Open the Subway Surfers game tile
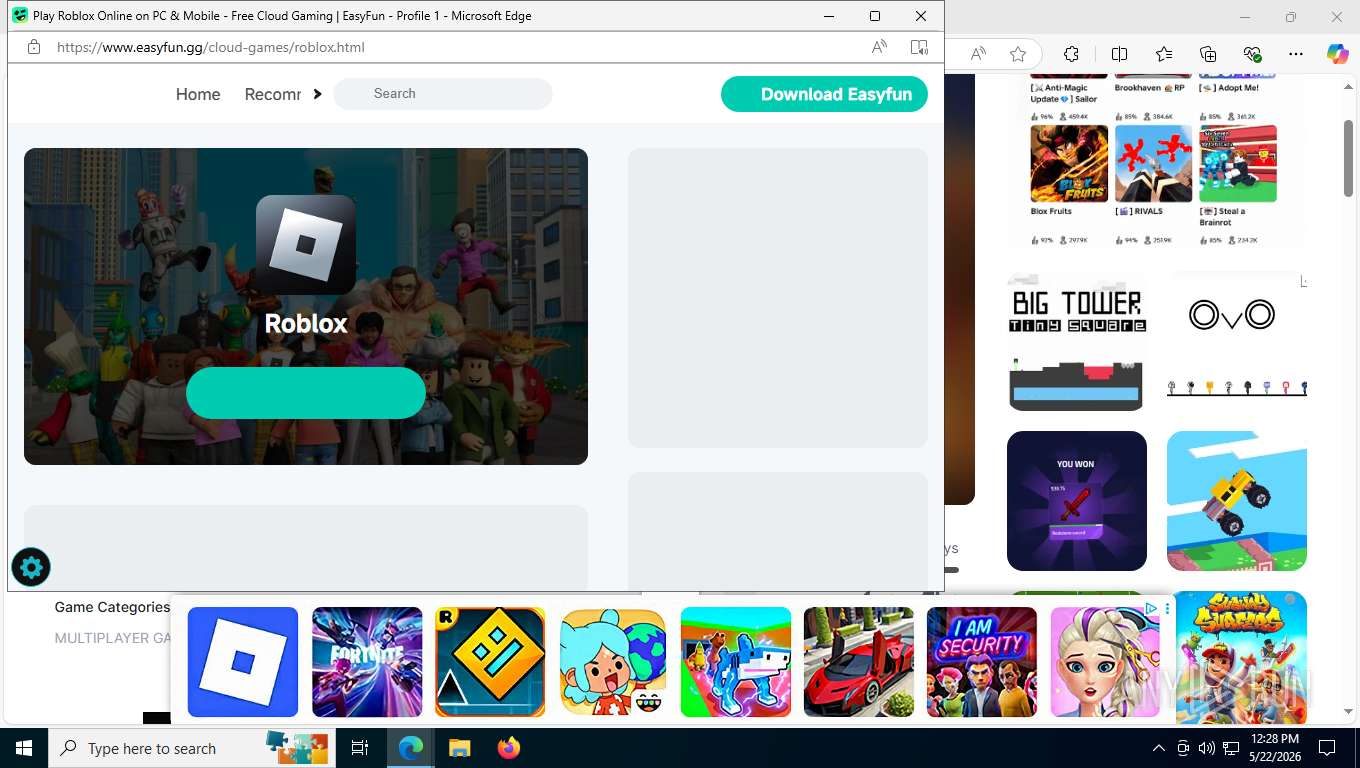 [x=1241, y=658]
